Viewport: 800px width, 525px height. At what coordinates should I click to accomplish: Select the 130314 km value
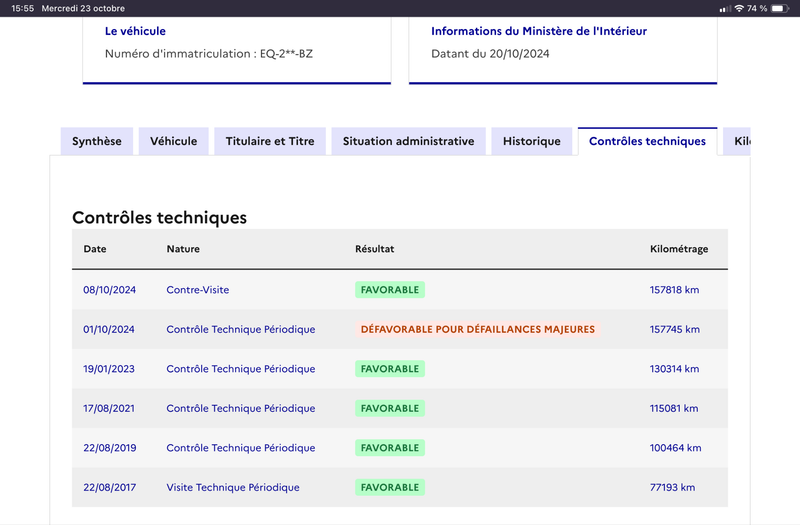point(674,369)
